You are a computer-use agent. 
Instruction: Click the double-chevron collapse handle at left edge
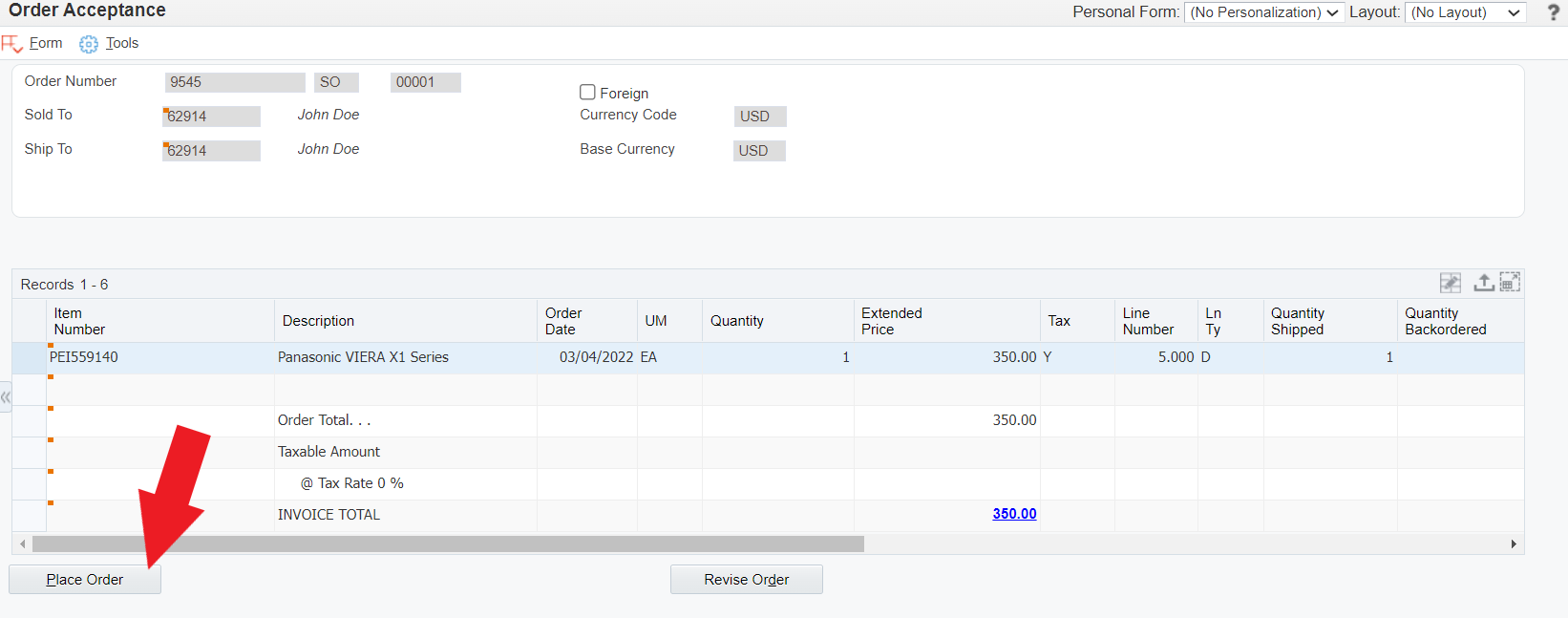click(6, 396)
